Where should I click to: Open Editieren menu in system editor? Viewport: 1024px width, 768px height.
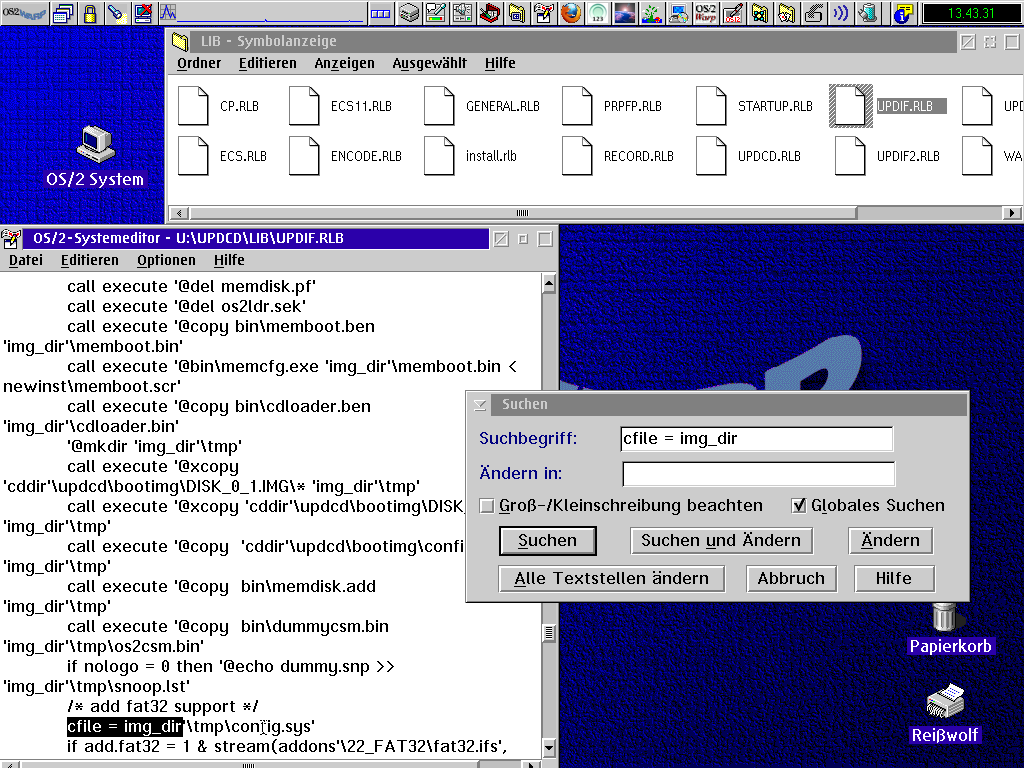(x=90, y=261)
